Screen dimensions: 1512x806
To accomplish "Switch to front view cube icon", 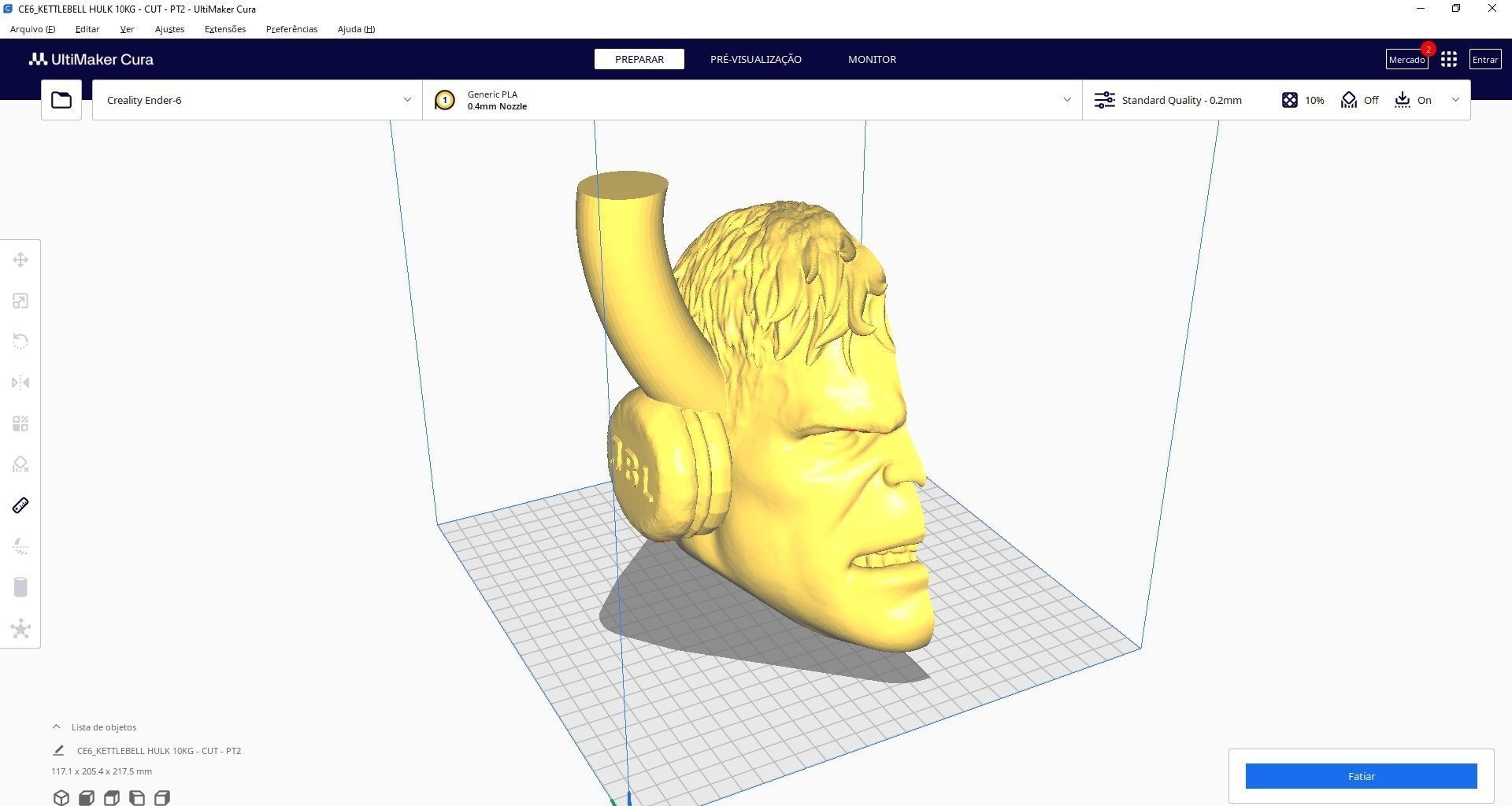I will 87,797.
